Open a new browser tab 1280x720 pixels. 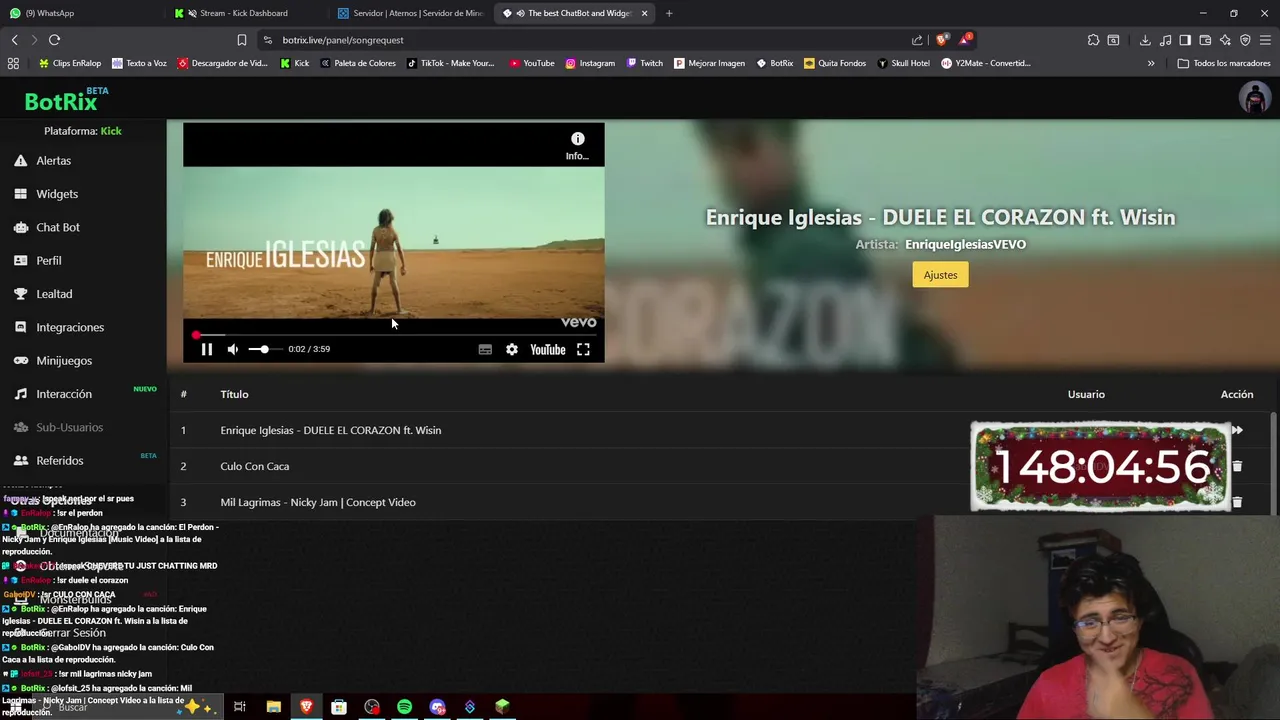pyautogui.click(x=669, y=13)
